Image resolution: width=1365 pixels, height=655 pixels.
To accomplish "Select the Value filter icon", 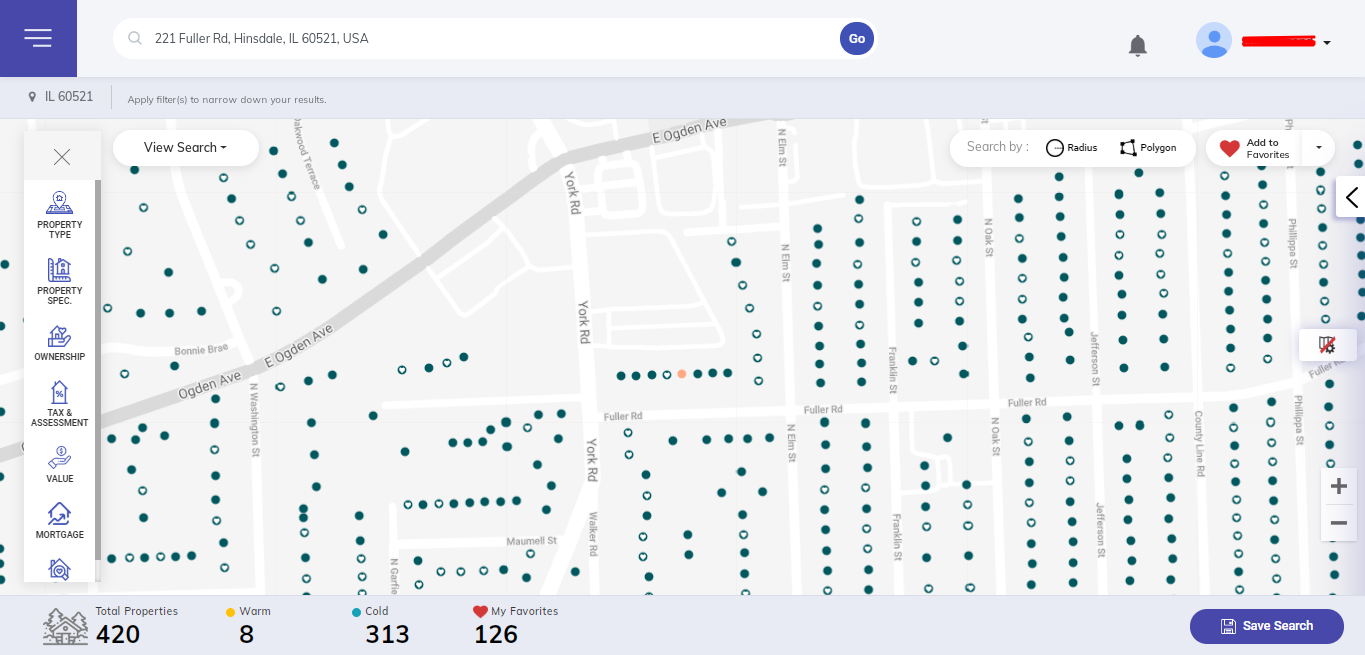I will tap(60, 464).
